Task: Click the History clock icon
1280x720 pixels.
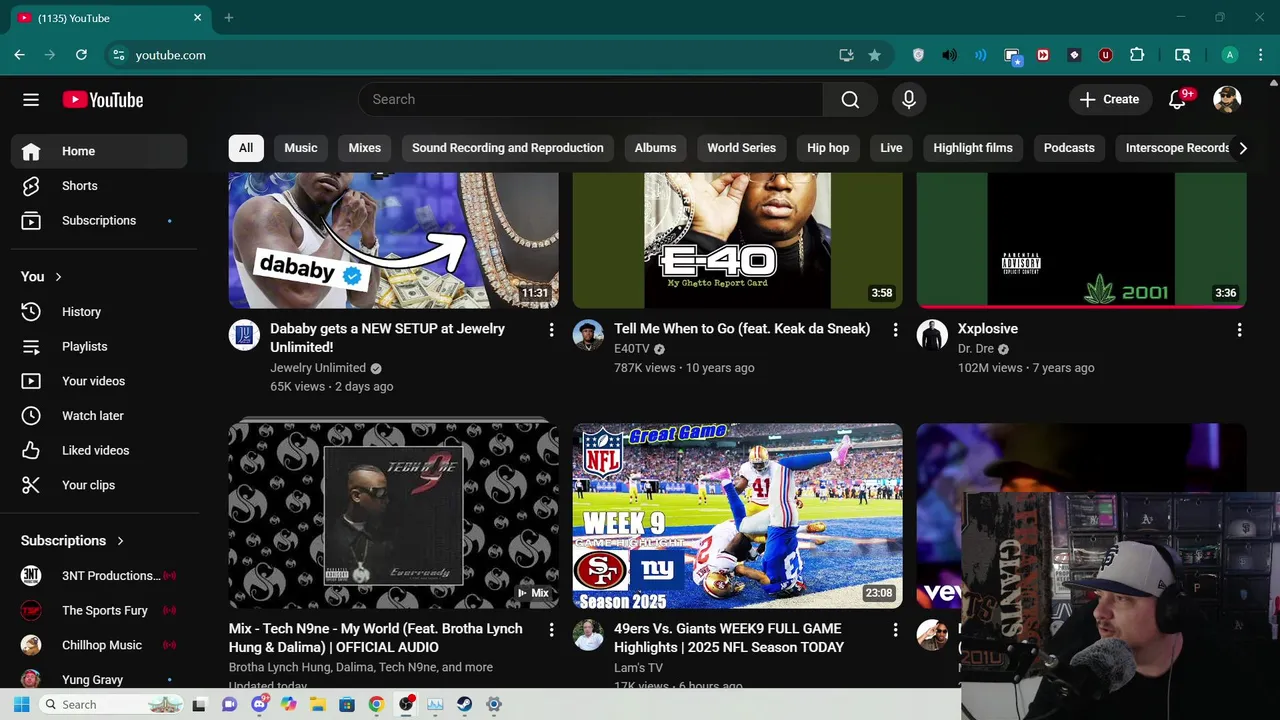Action: (31, 312)
